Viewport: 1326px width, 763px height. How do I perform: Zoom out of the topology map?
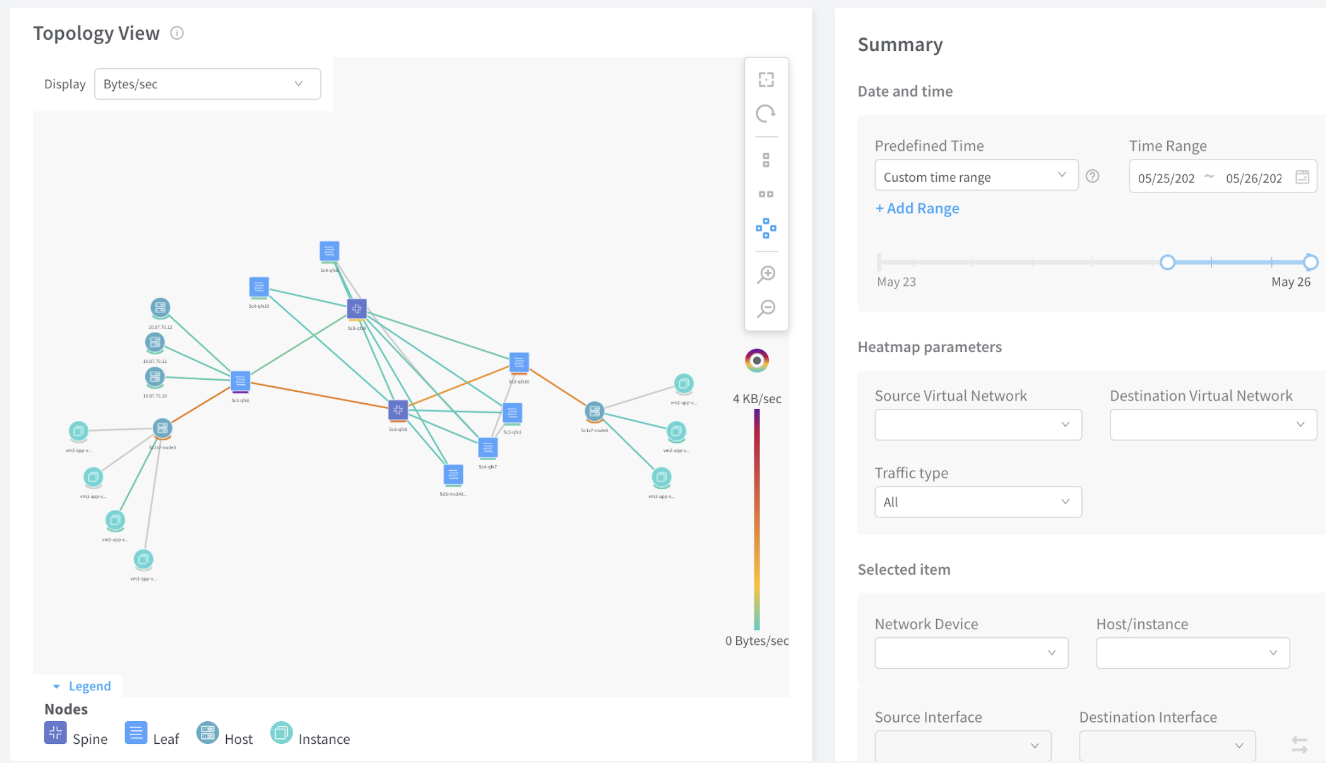tap(766, 308)
